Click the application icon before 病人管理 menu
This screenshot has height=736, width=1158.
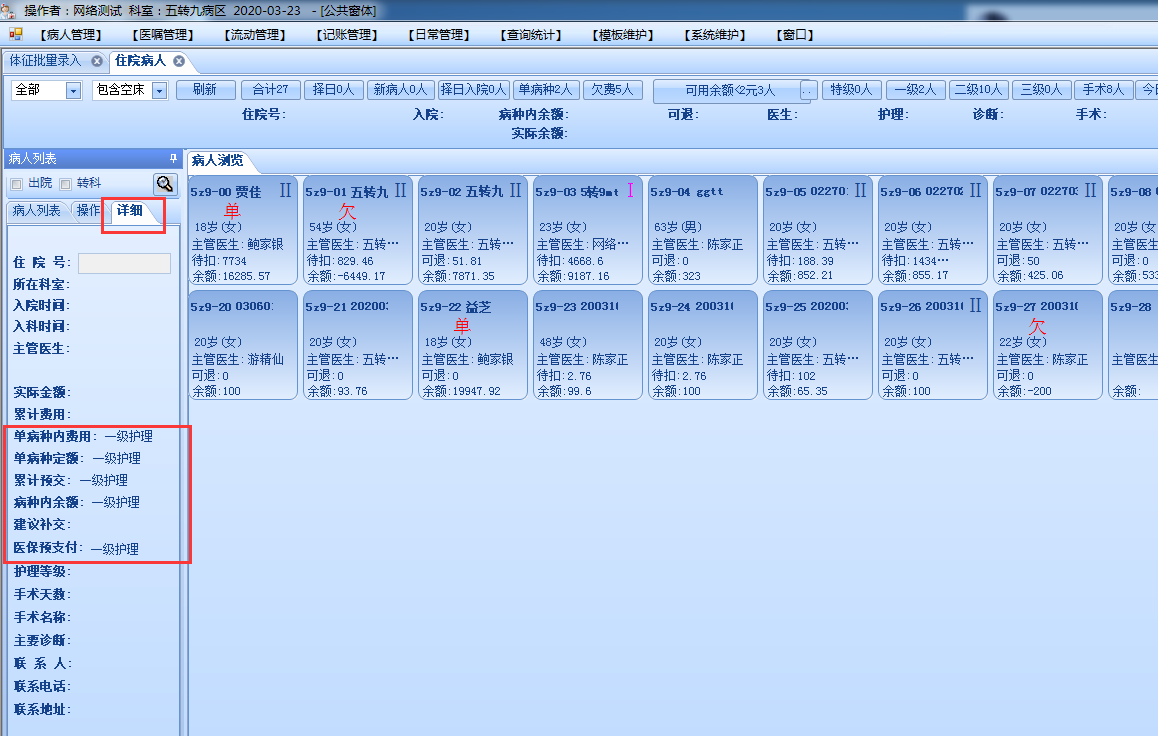[16, 34]
